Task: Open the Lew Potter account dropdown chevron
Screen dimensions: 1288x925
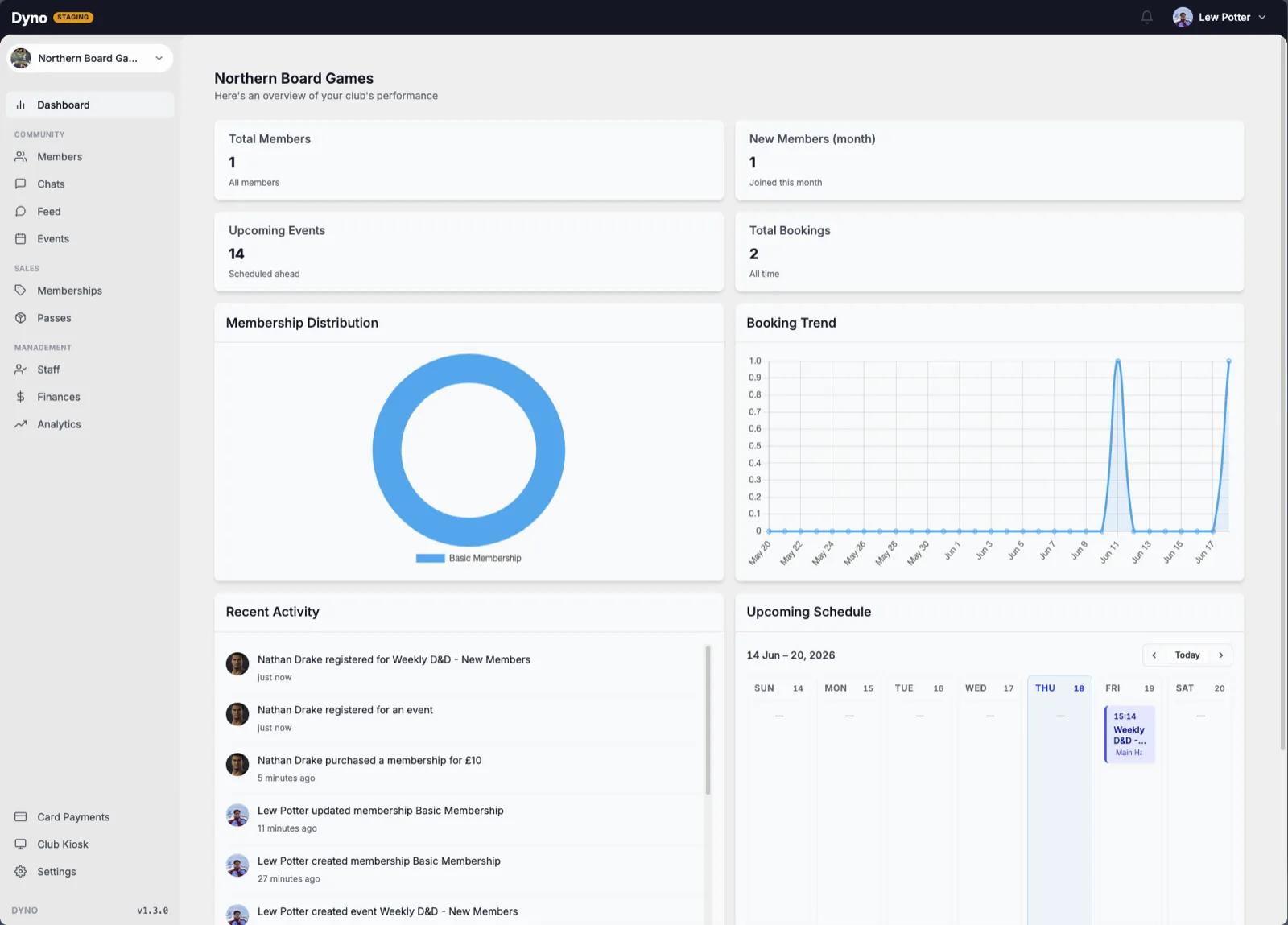Action: point(1262,17)
